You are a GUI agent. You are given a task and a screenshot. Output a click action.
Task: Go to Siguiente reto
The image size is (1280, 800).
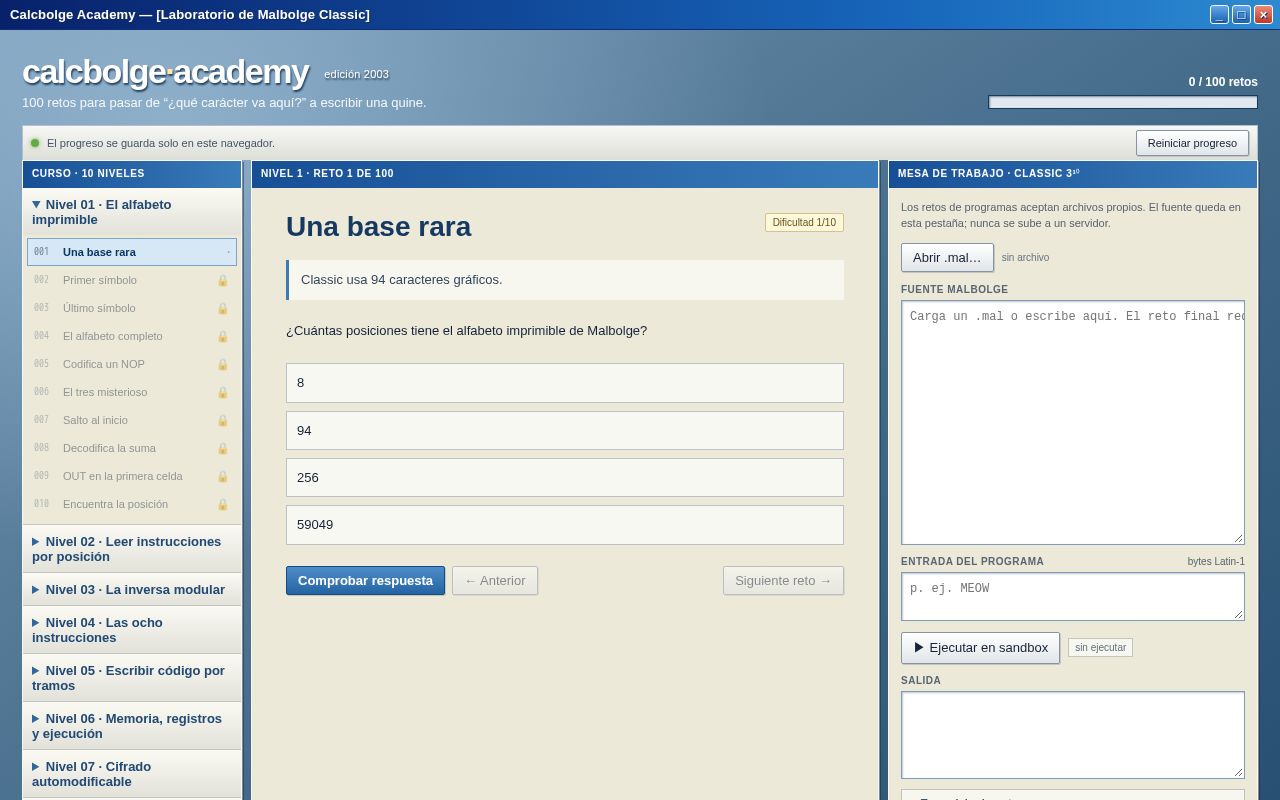783,581
